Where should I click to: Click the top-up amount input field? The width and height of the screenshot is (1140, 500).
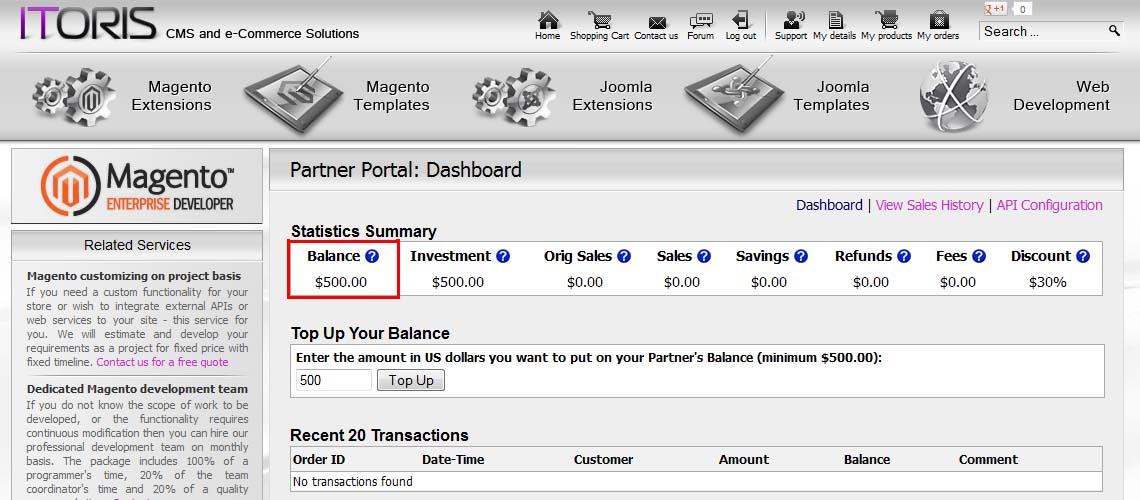pyautogui.click(x=334, y=380)
